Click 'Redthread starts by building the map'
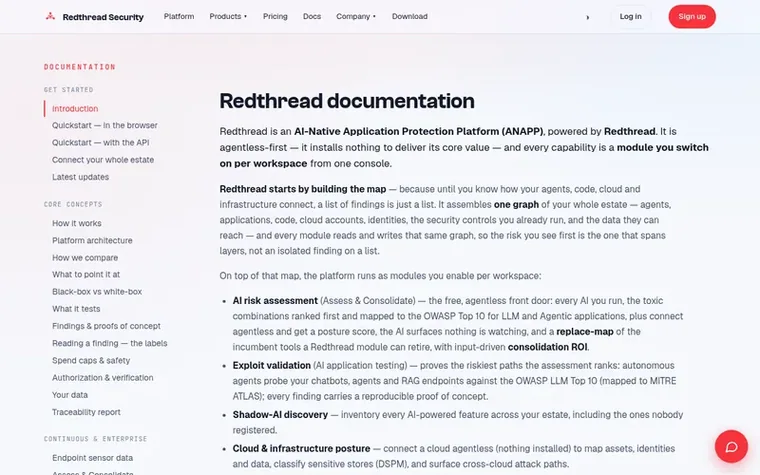This screenshot has height=475, width=760. tap(302, 189)
